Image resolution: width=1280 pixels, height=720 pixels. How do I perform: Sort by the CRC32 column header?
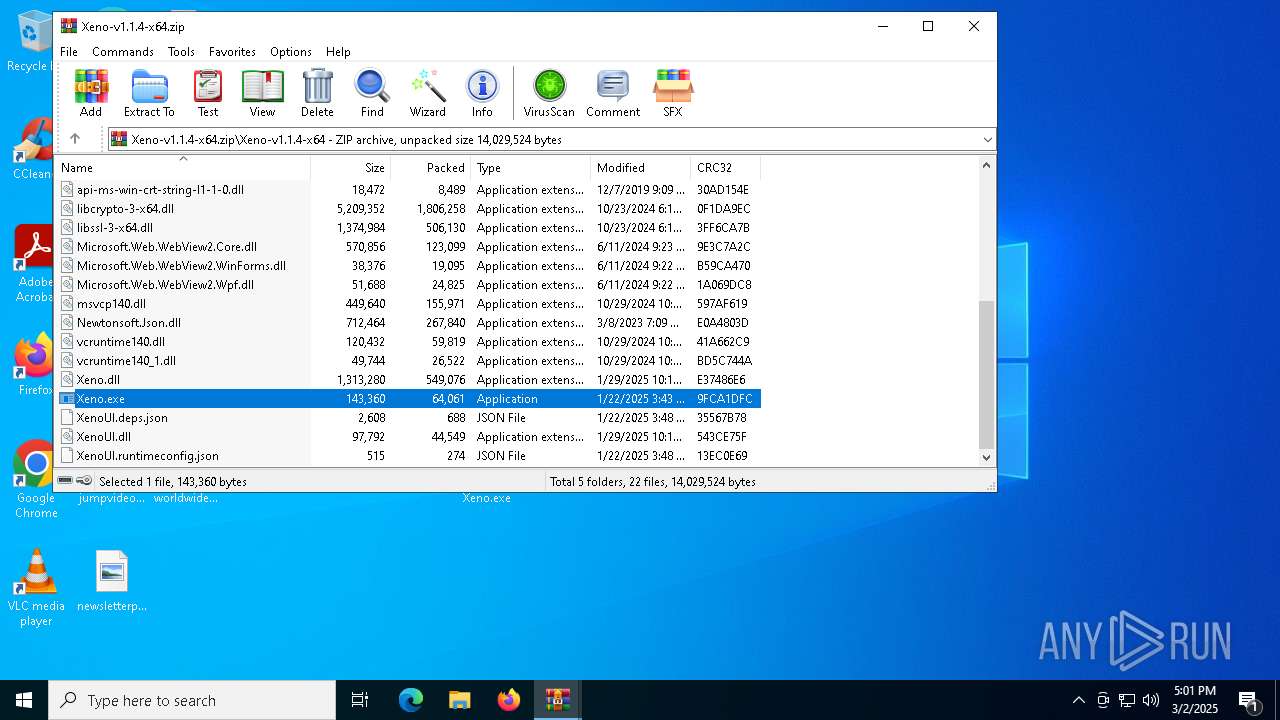[726, 168]
